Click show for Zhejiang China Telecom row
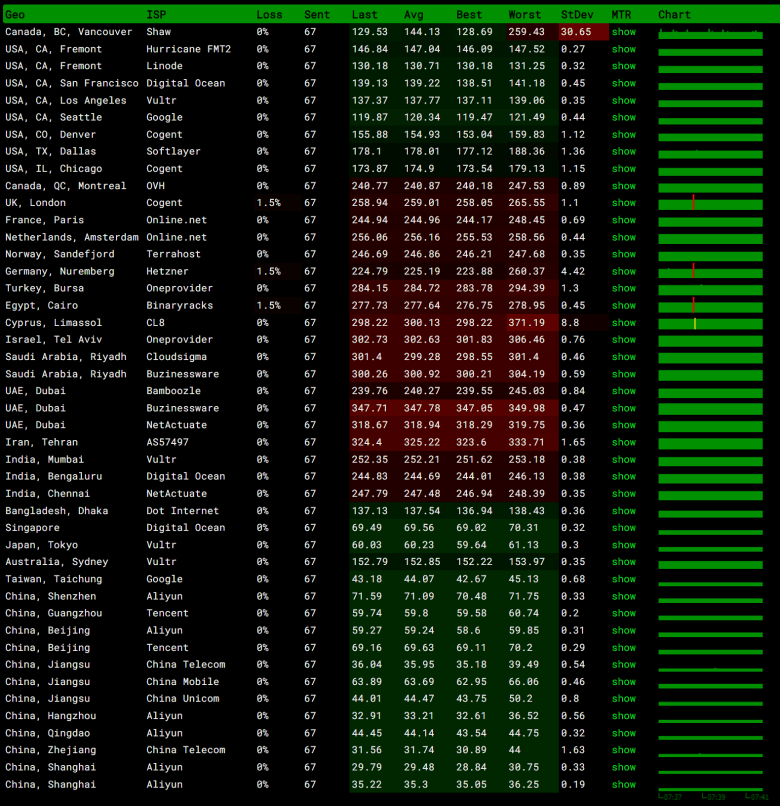780x806 pixels. click(x=623, y=750)
